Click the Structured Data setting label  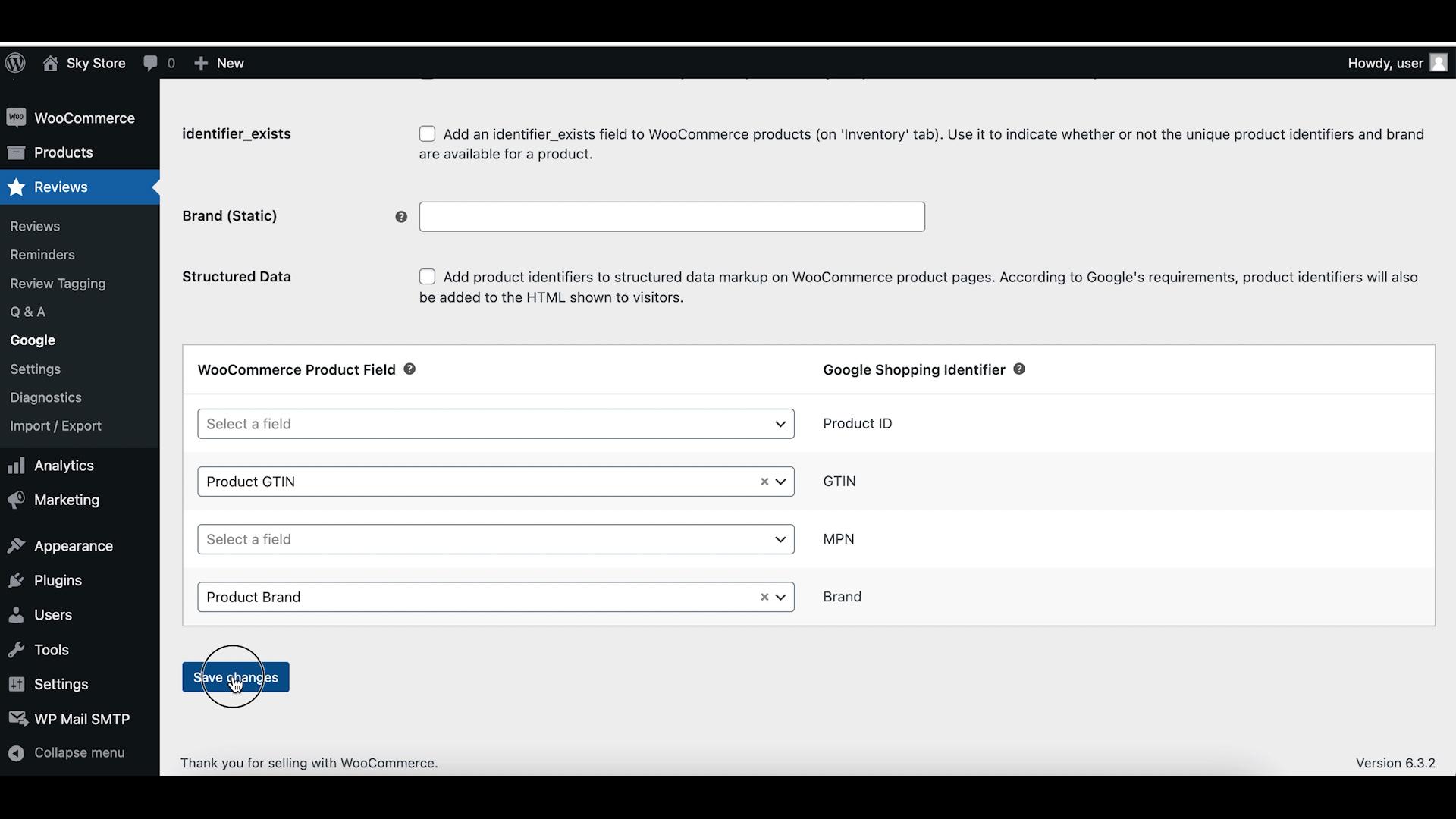coord(237,277)
